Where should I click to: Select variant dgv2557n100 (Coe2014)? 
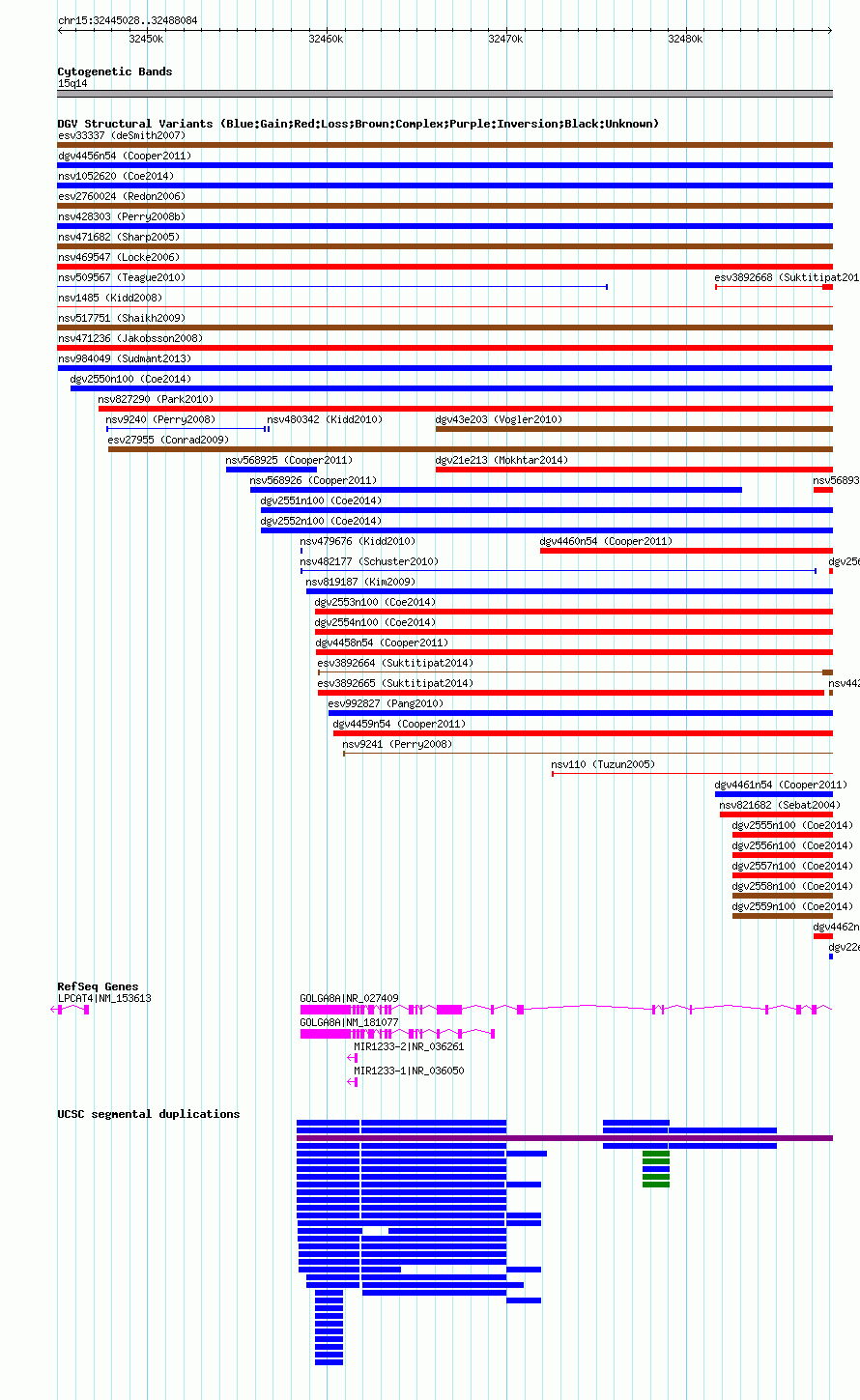coord(792,866)
